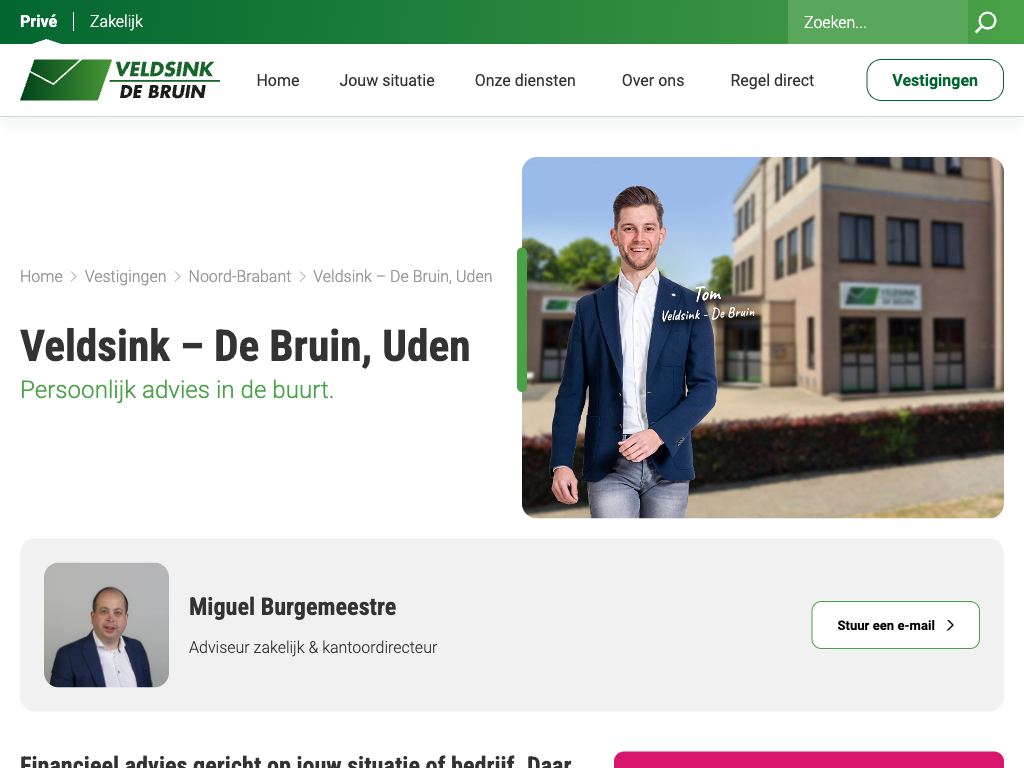Expand the Onze diensten menu
Viewport: 1024px width, 768px height.
pos(525,80)
